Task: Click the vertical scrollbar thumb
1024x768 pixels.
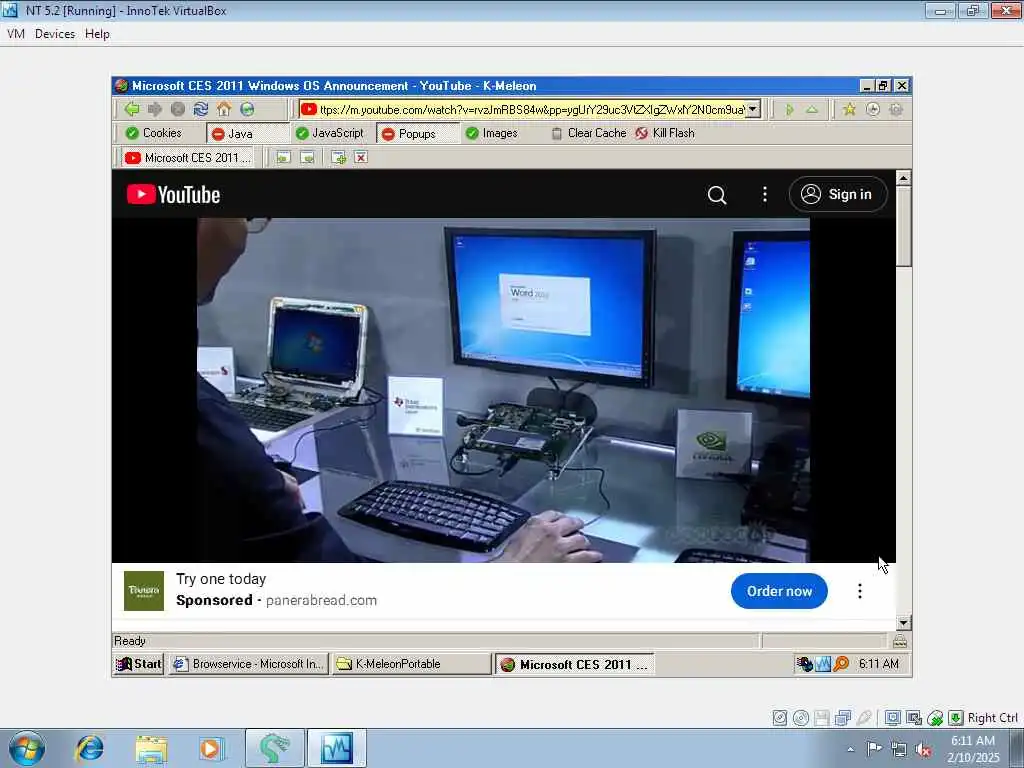Action: tap(903, 226)
